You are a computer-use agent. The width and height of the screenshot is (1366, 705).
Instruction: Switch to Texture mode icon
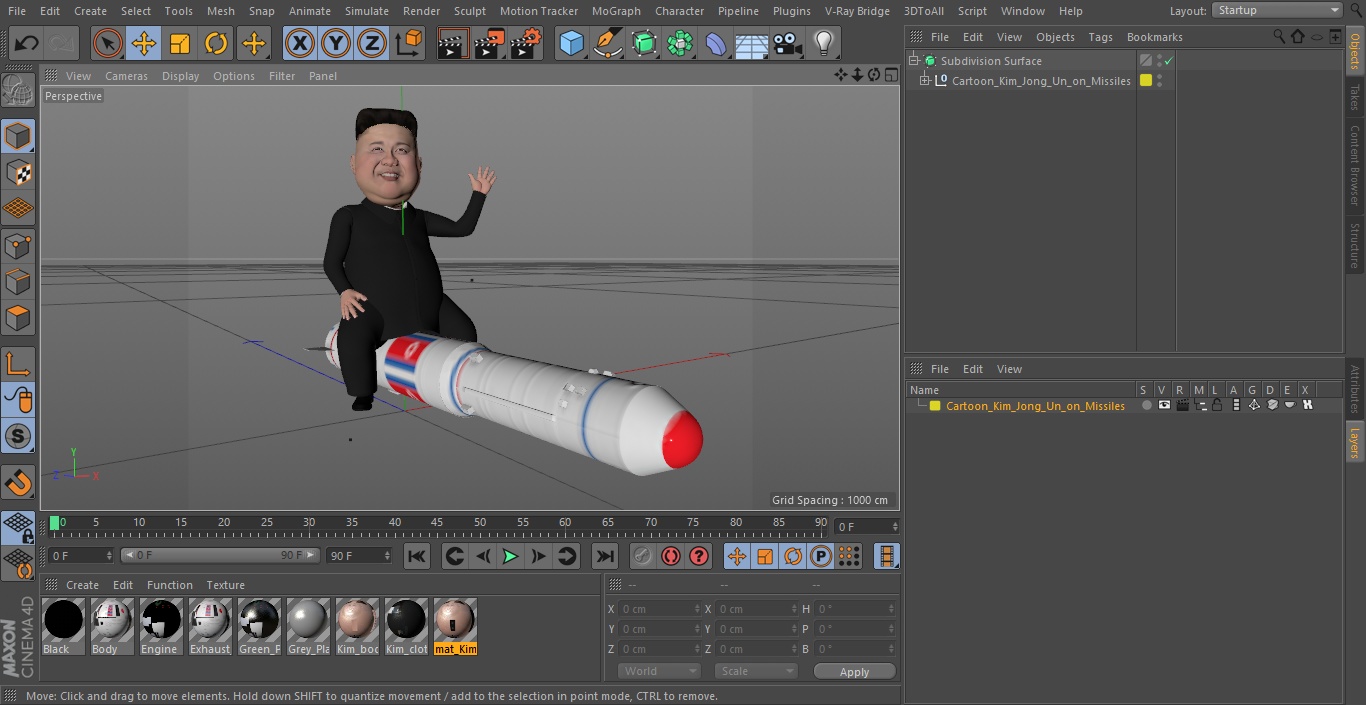pyautogui.click(x=18, y=172)
